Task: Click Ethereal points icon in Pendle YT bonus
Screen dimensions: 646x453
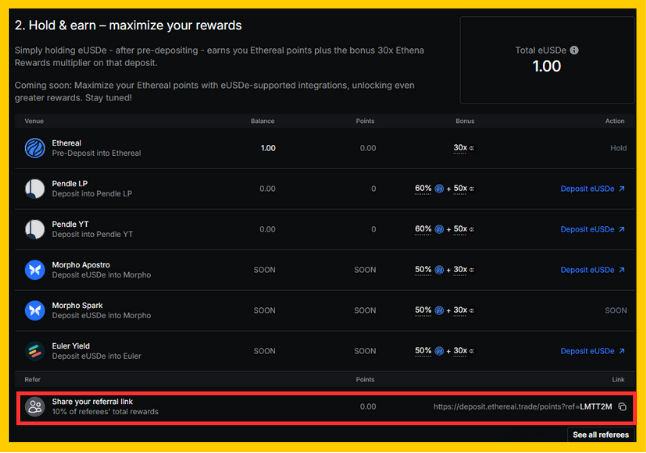Action: (x=439, y=229)
